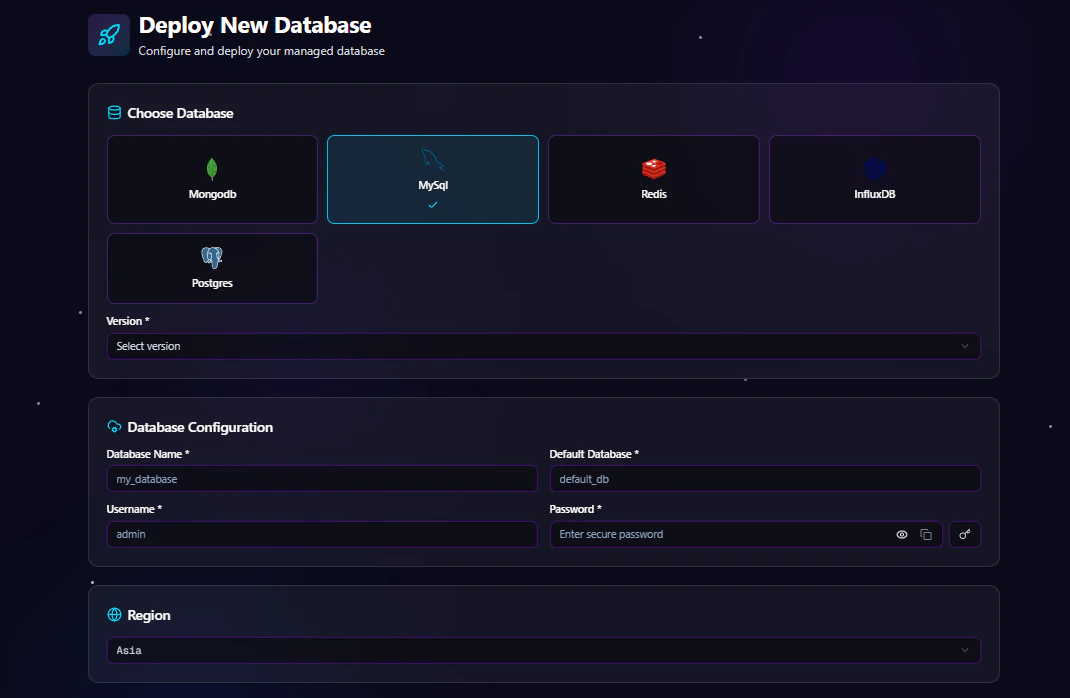This screenshot has height=698, width=1070.
Task: Click the Redis label text
Action: click(654, 194)
